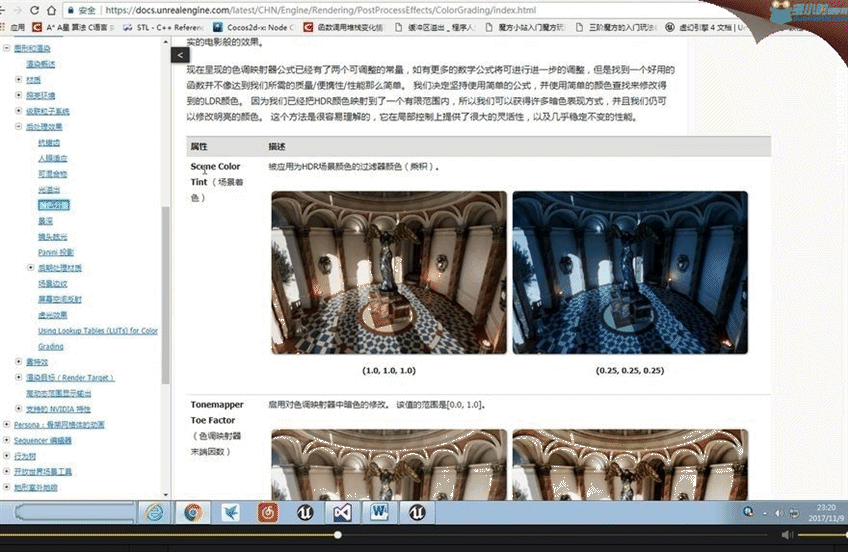Open the A* A星 算法 C语言 bookmark
This screenshot has width=848, height=552.
74,27
